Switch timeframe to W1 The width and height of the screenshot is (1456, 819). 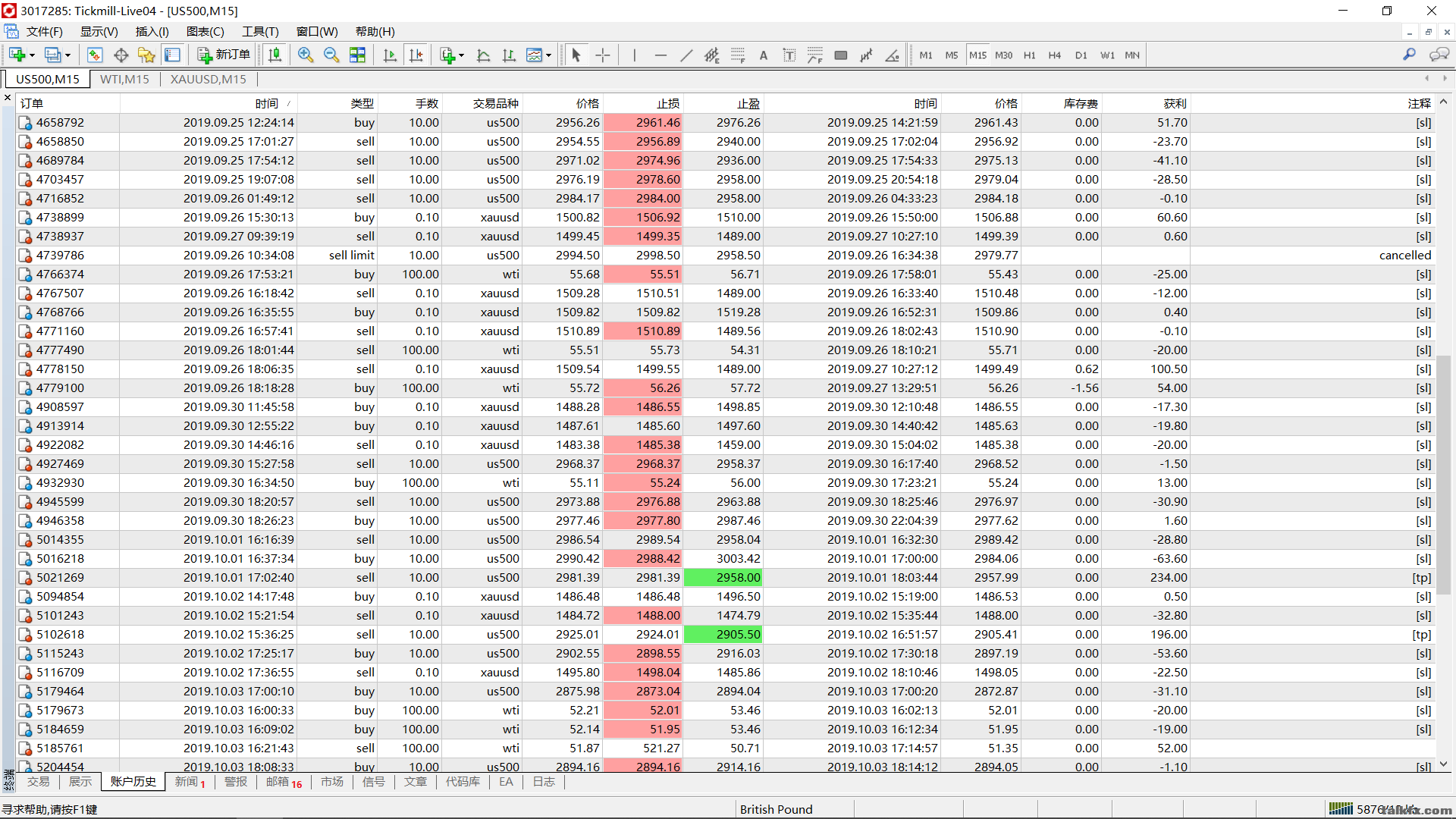point(1108,55)
